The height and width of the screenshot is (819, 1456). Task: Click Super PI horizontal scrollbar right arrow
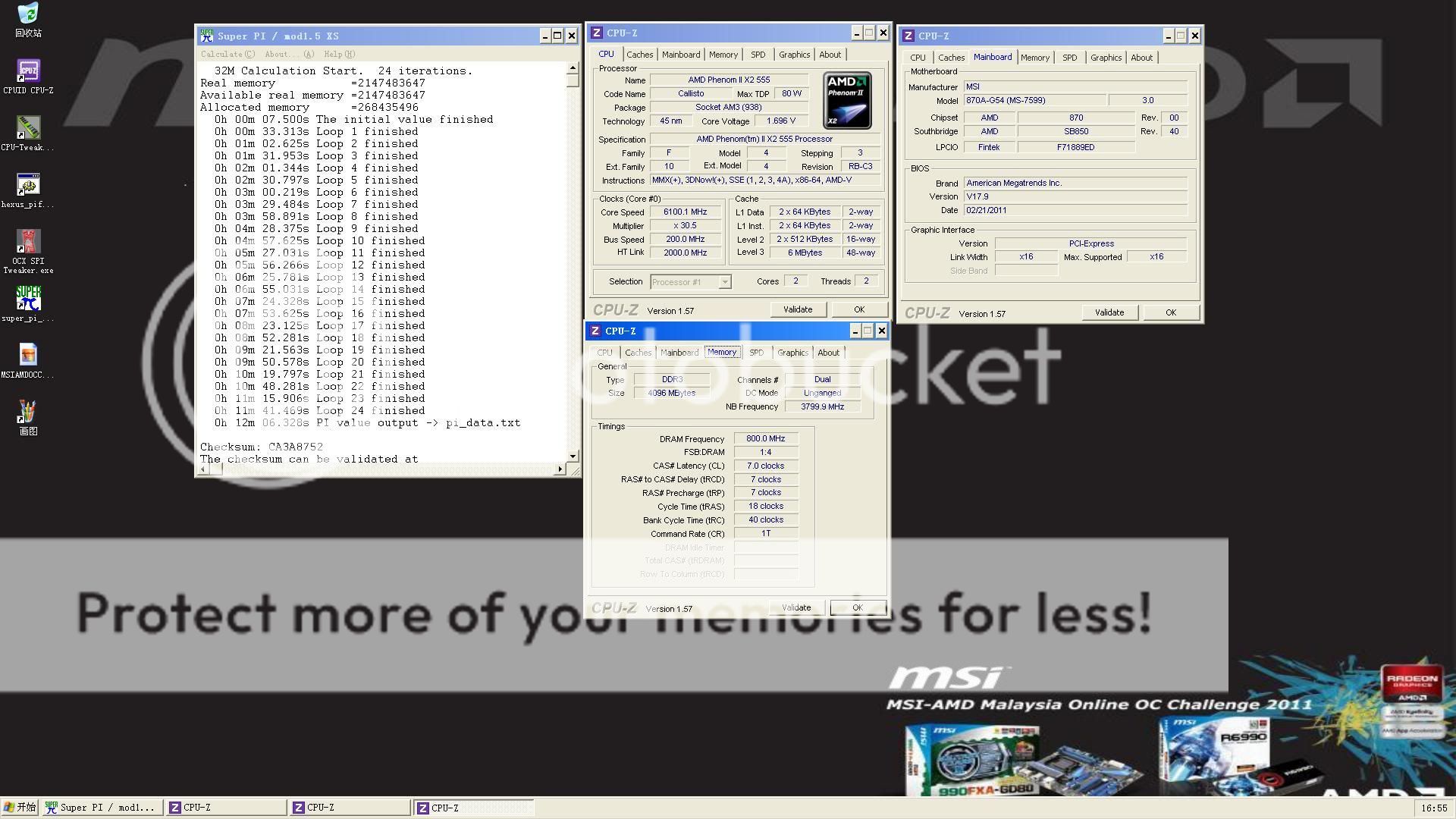560,469
